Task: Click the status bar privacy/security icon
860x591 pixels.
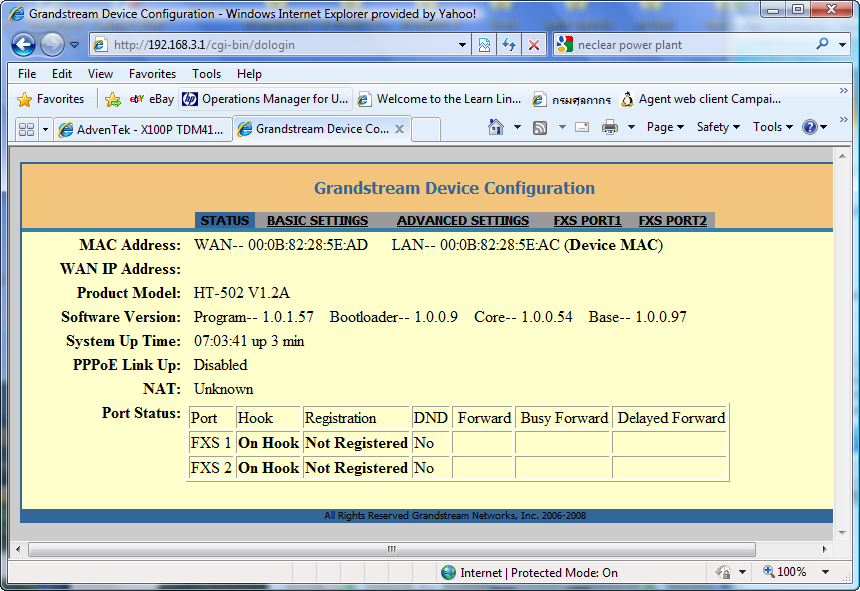Action: 723,572
